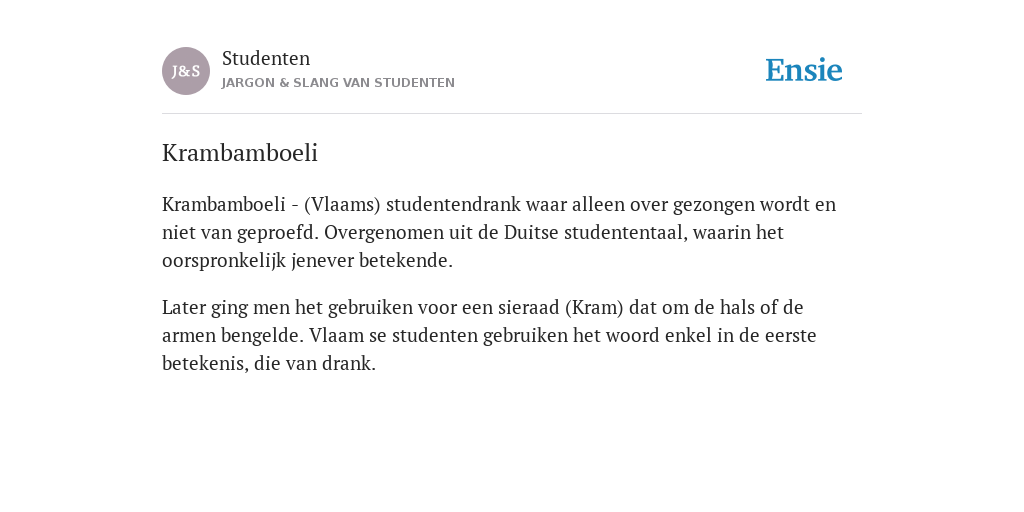Open the Ensie logo link

coord(804,70)
